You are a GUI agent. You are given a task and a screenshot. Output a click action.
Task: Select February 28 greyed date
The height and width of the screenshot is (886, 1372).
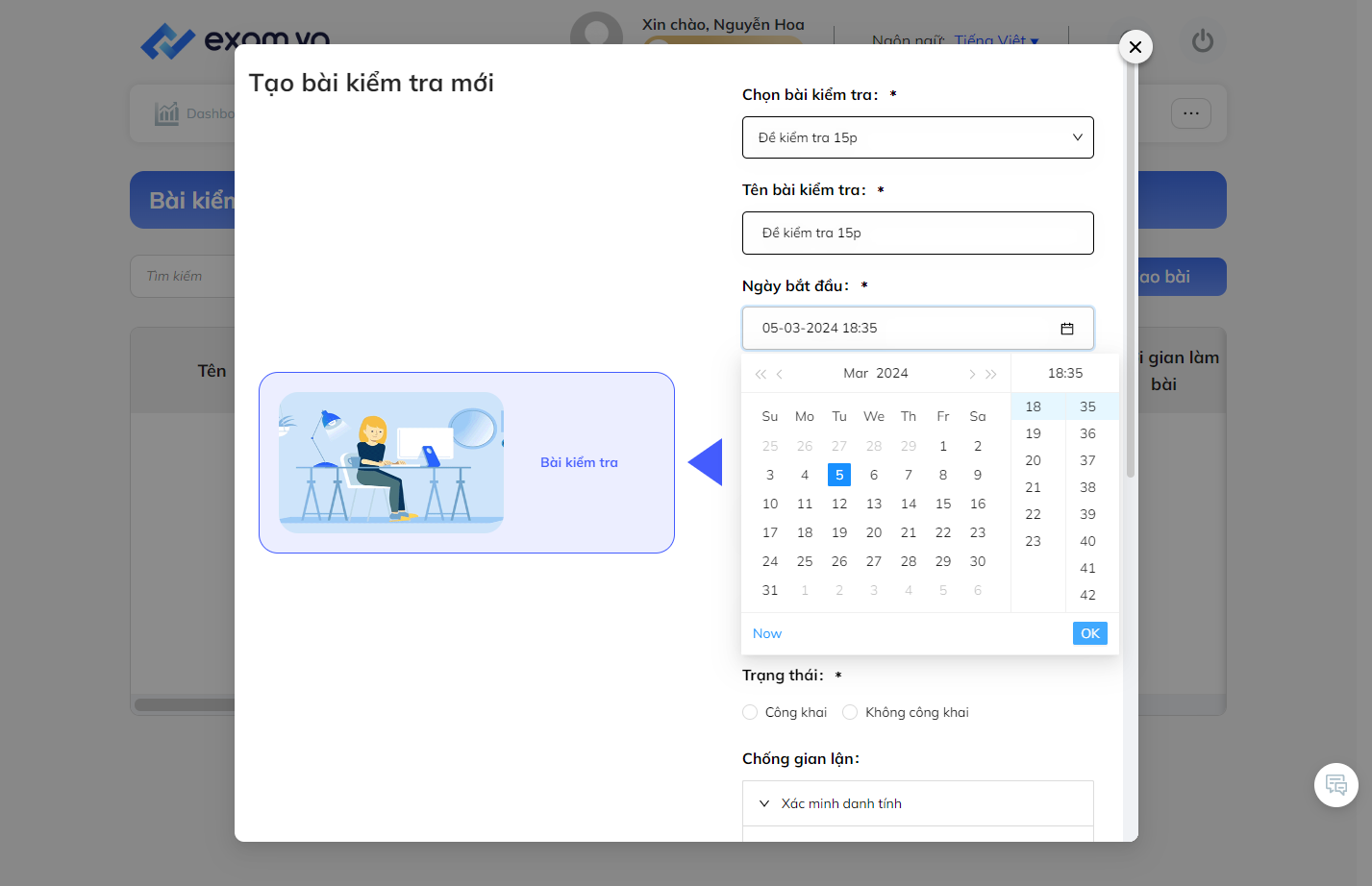874,446
